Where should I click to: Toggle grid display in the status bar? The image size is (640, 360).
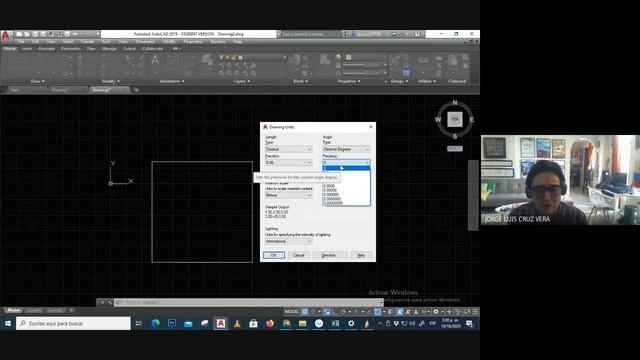[305, 312]
